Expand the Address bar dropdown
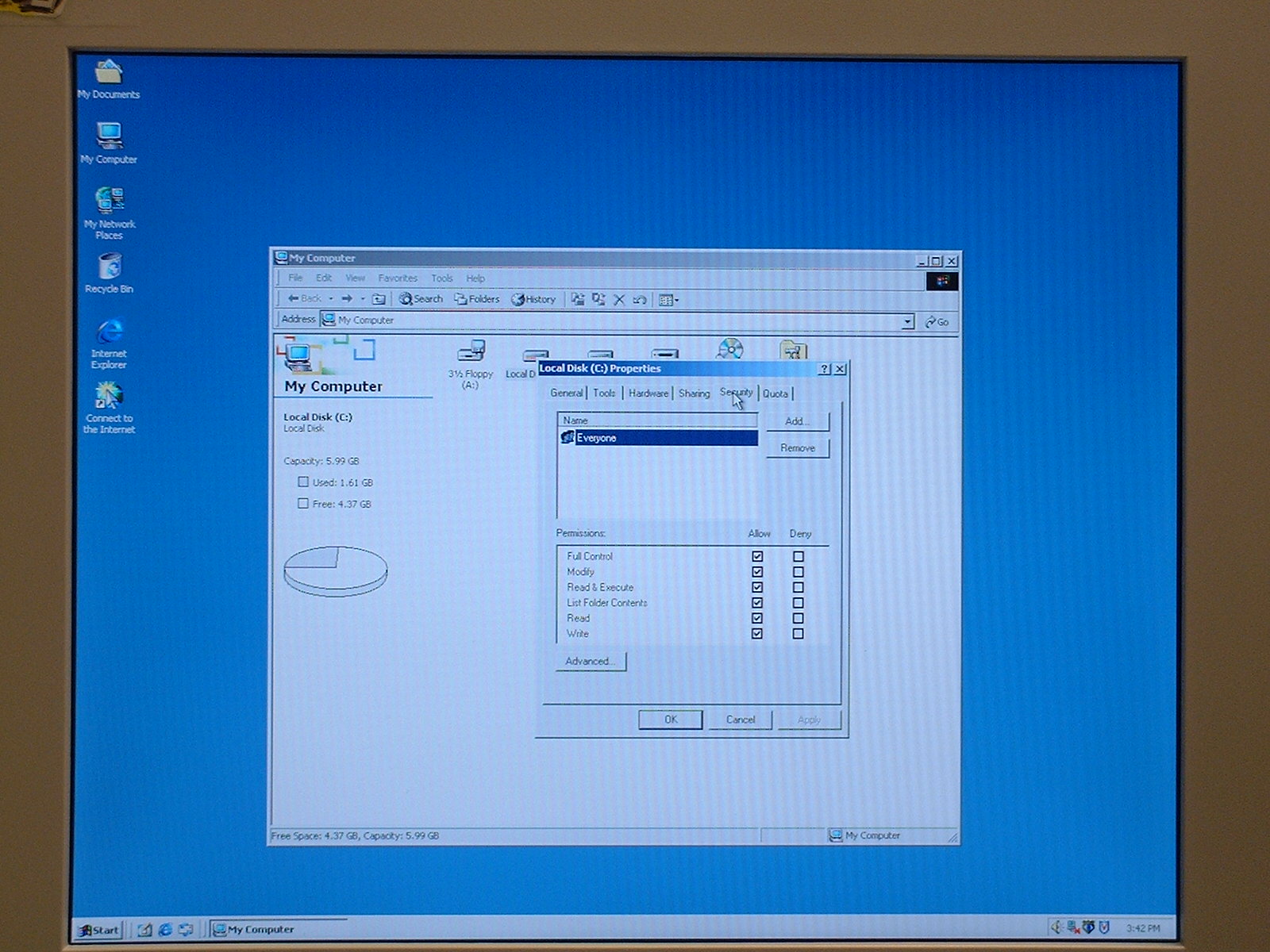Image resolution: width=1270 pixels, height=952 pixels. (907, 321)
